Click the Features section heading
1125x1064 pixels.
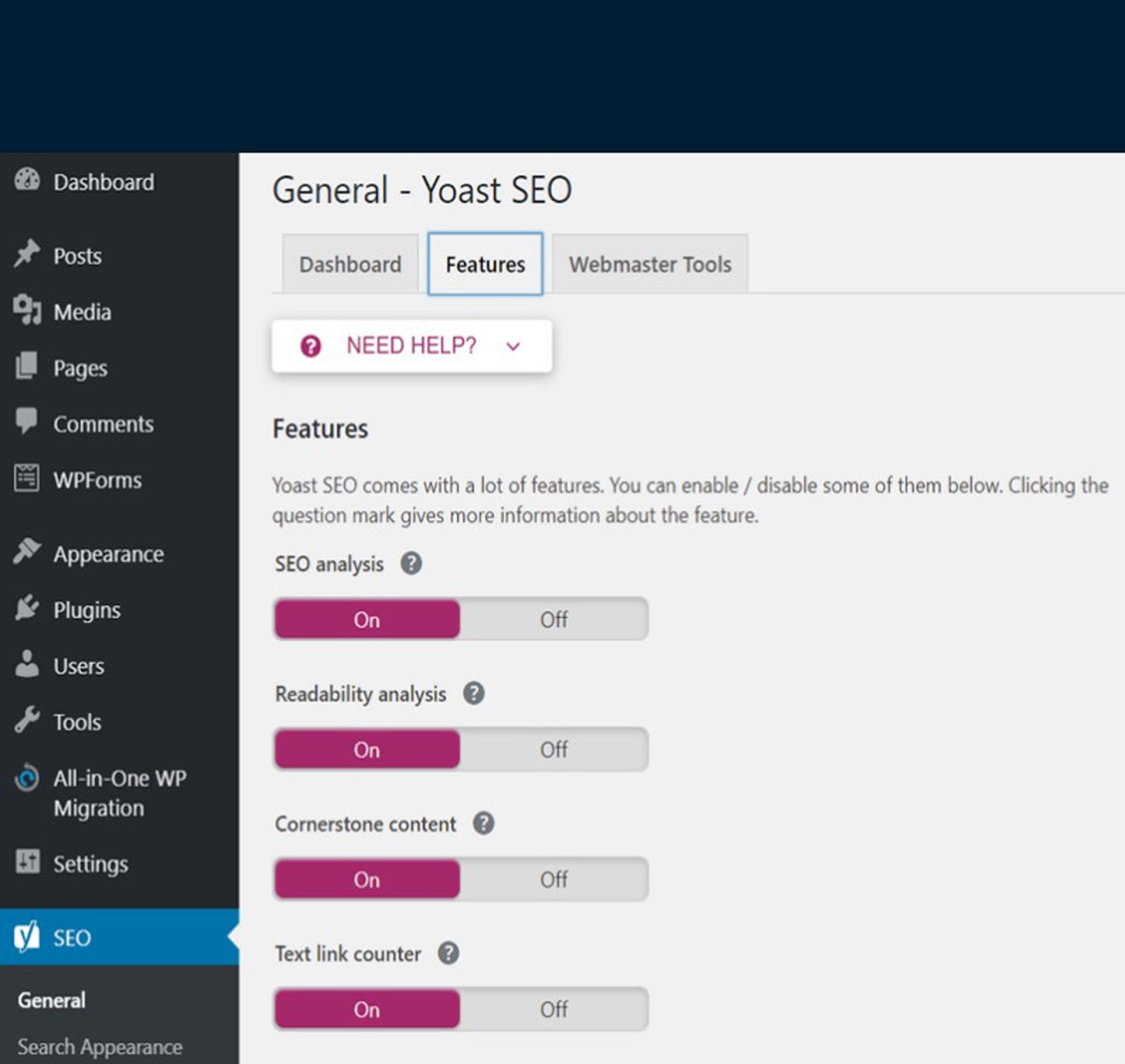[321, 428]
